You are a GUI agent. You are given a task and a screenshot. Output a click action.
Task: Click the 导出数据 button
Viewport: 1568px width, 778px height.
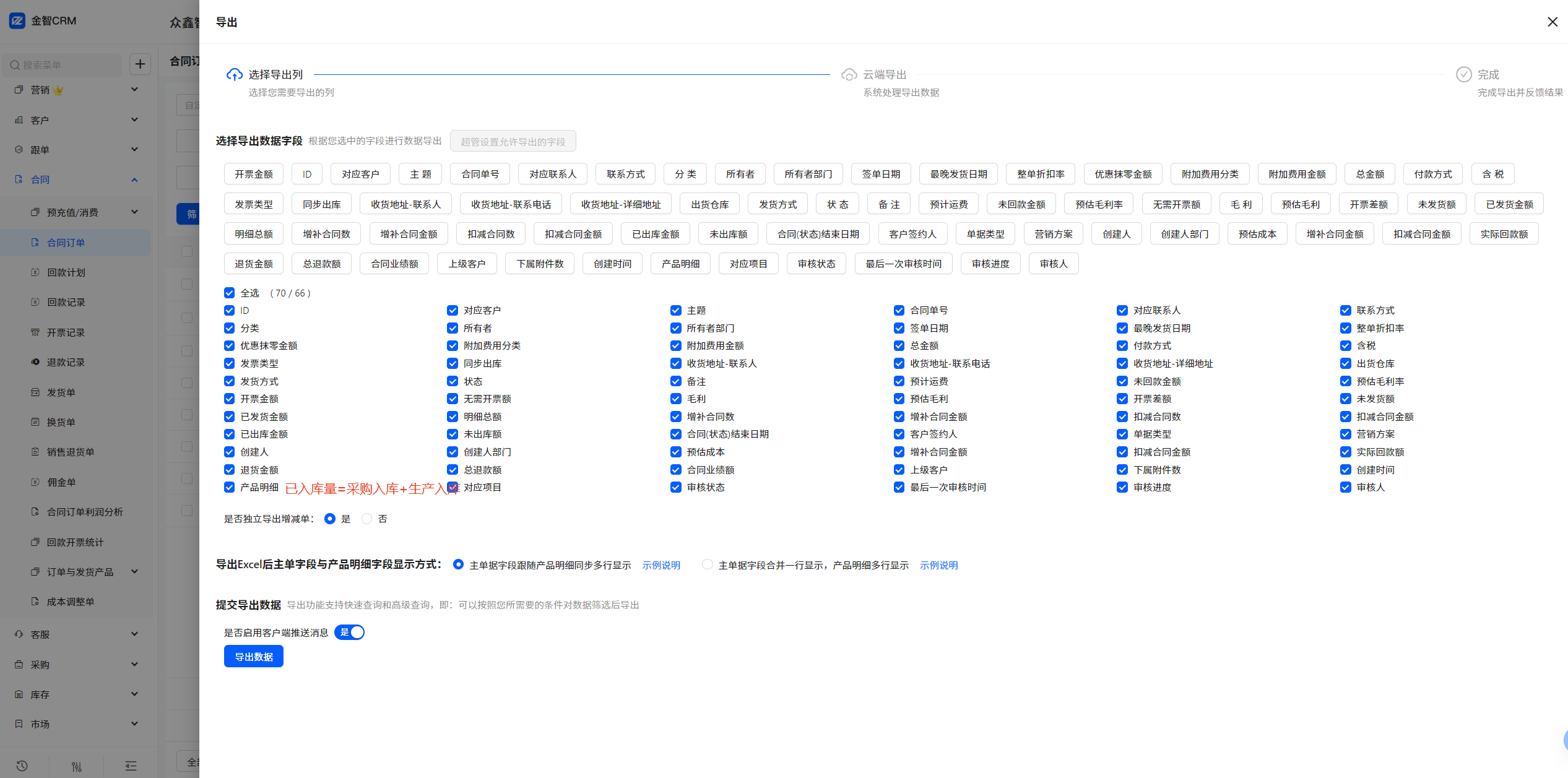(254, 656)
